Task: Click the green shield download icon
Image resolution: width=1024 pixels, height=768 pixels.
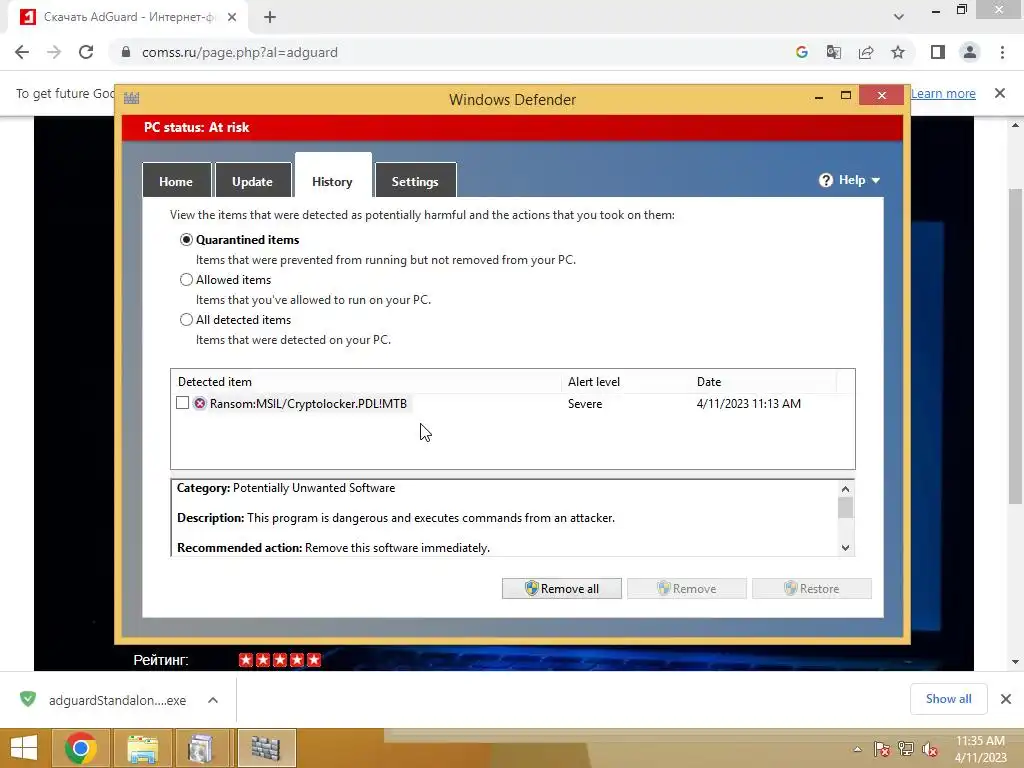Action: pos(28,699)
